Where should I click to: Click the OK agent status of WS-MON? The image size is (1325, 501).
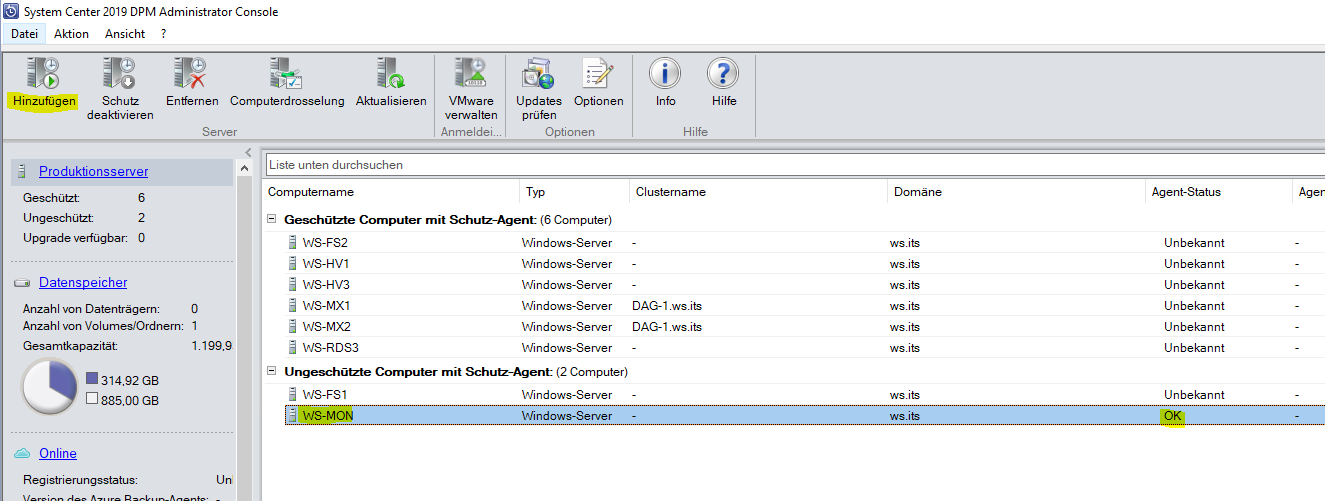click(1172, 416)
